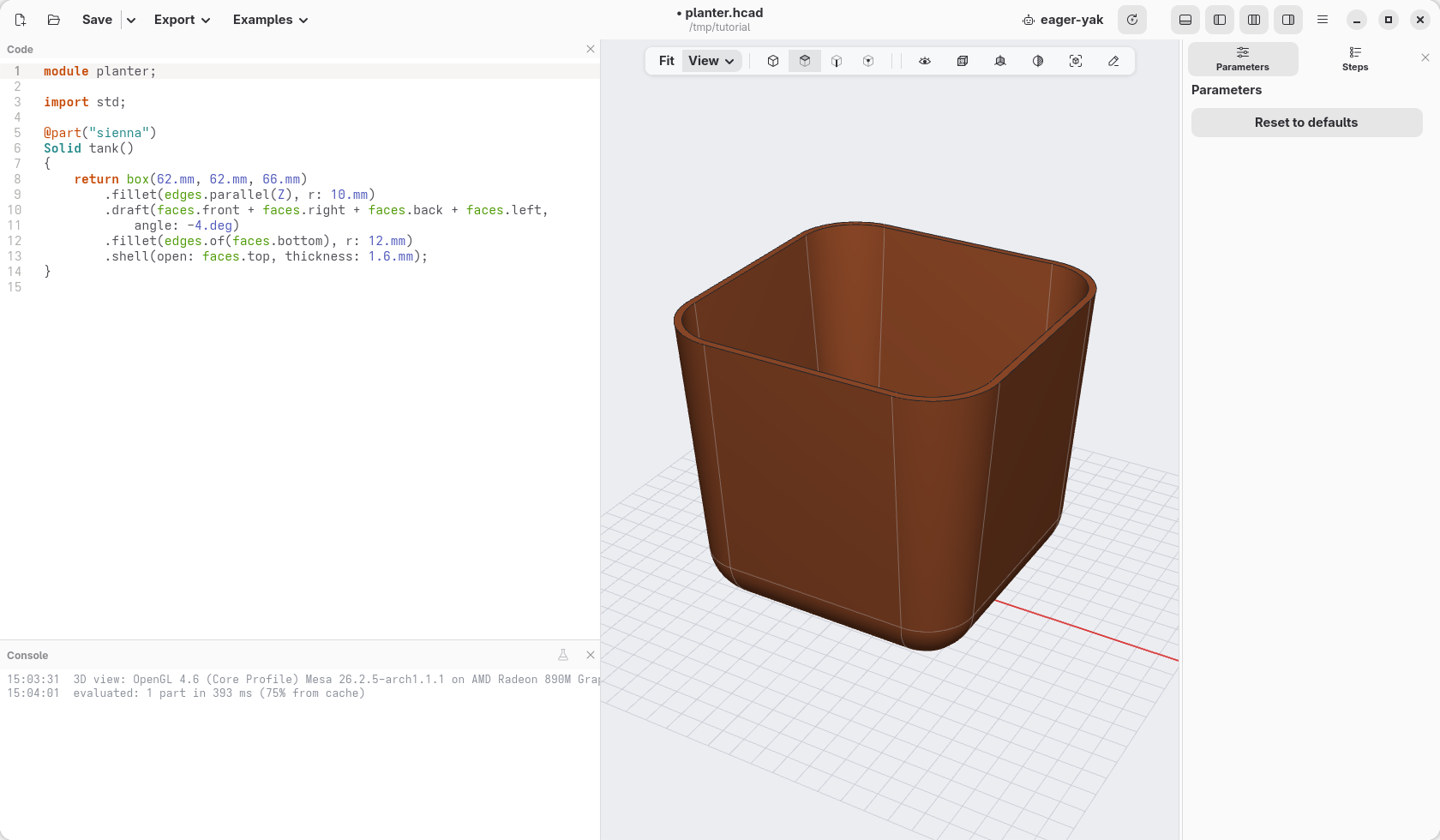1440x840 pixels.
Task: Switch to the Steps tab
Action: click(1355, 59)
